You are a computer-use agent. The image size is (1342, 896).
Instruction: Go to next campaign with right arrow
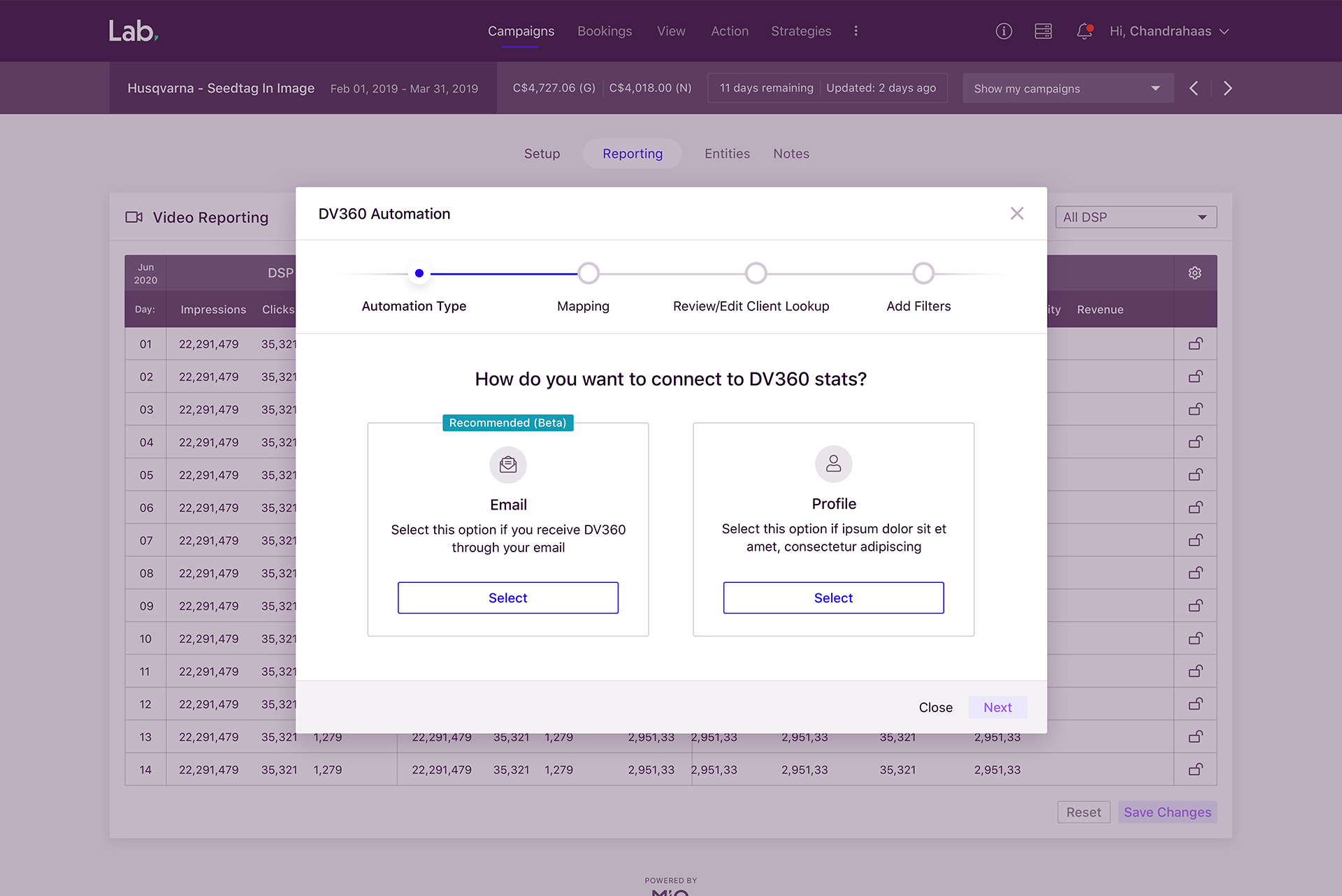[1227, 88]
